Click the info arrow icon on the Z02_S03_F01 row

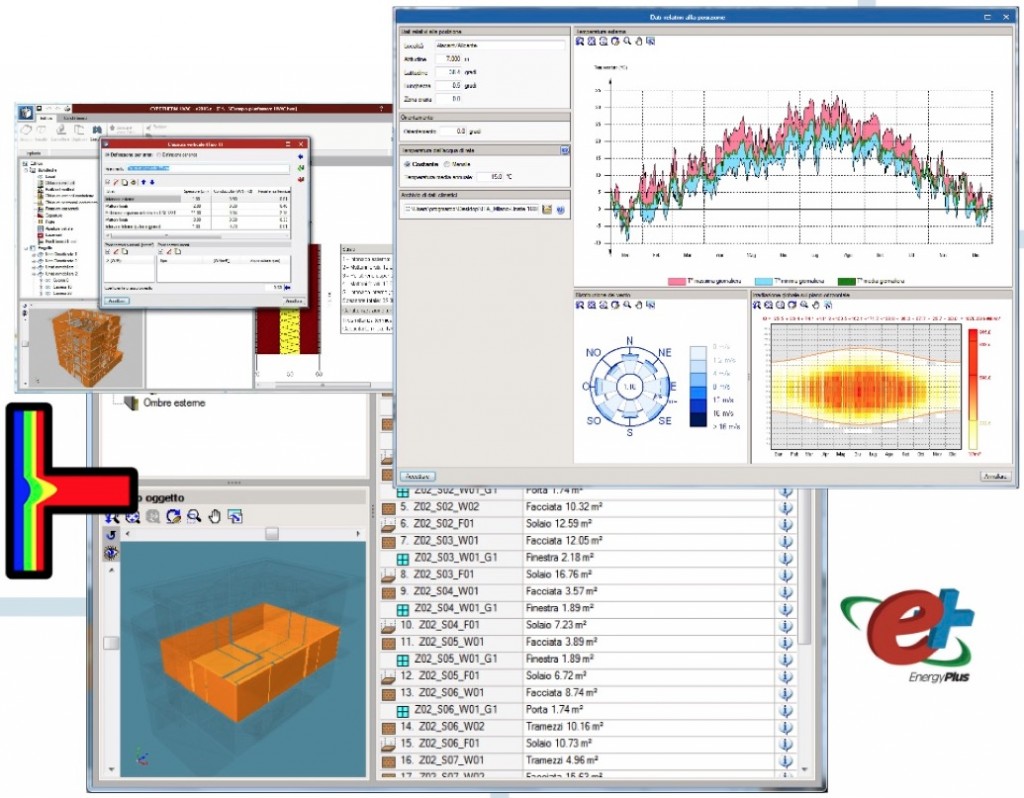coord(785,574)
